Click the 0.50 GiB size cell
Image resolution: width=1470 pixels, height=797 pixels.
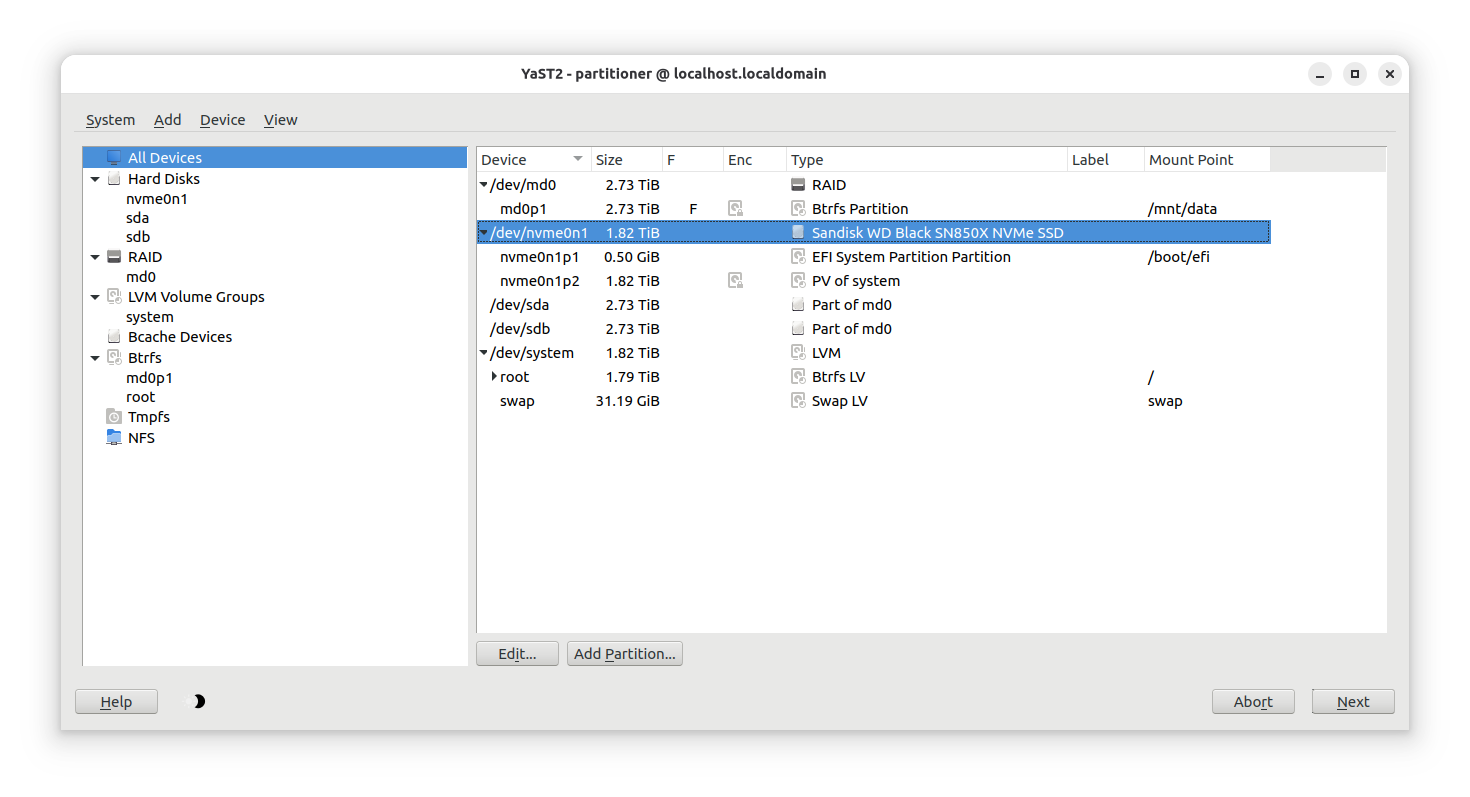coord(632,257)
